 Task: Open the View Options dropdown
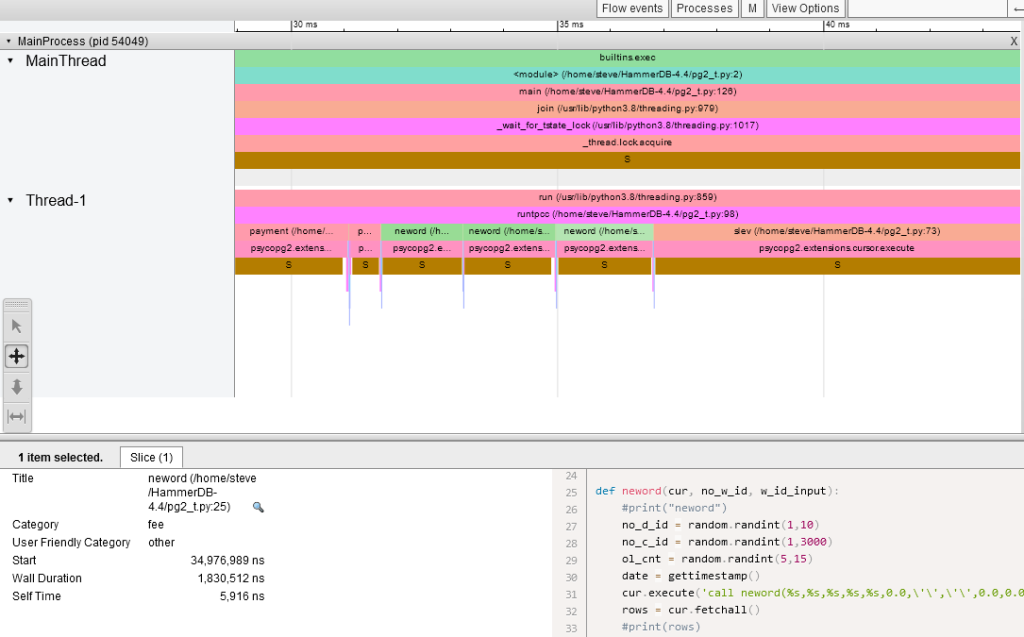[x=805, y=8]
